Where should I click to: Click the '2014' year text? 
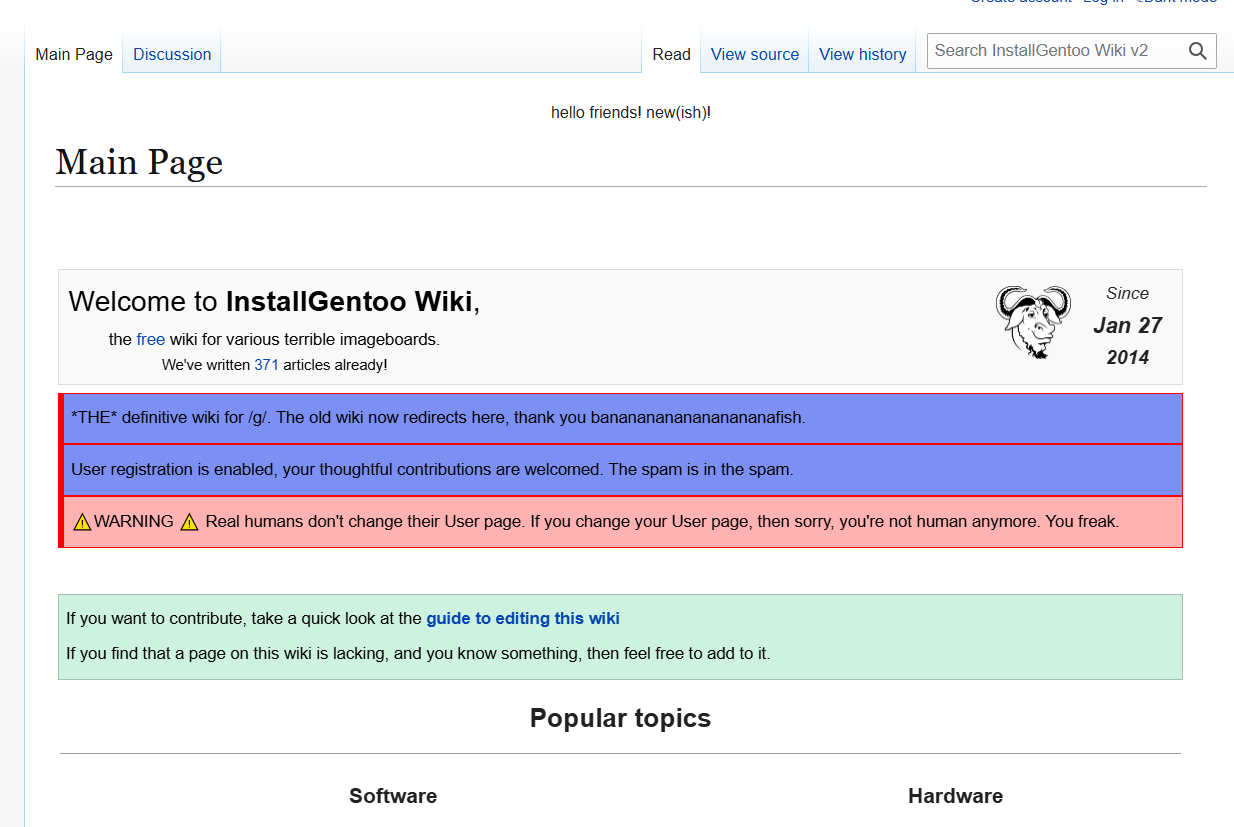point(1128,357)
